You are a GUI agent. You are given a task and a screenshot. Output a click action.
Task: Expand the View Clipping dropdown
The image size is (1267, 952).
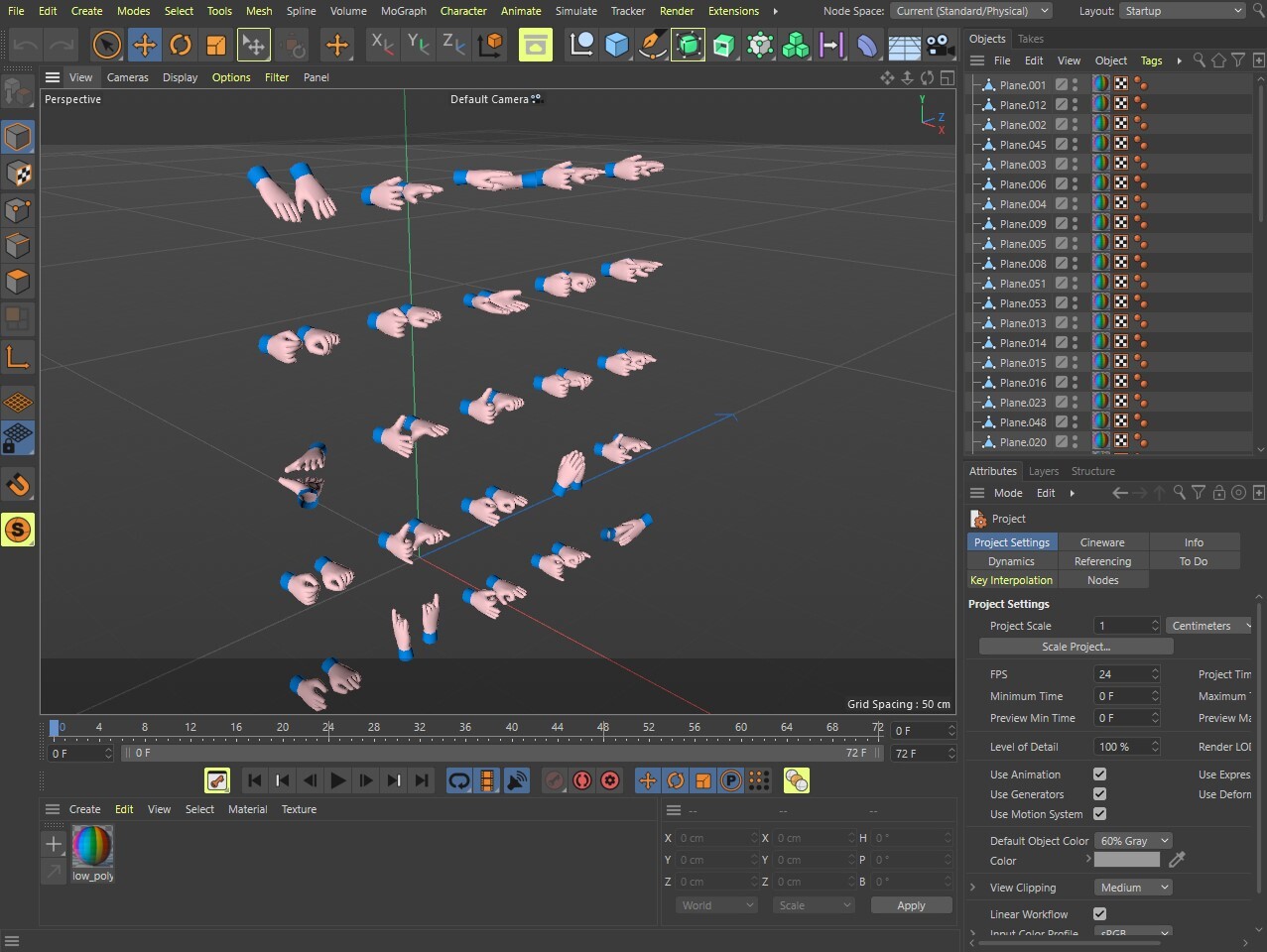[1134, 888]
